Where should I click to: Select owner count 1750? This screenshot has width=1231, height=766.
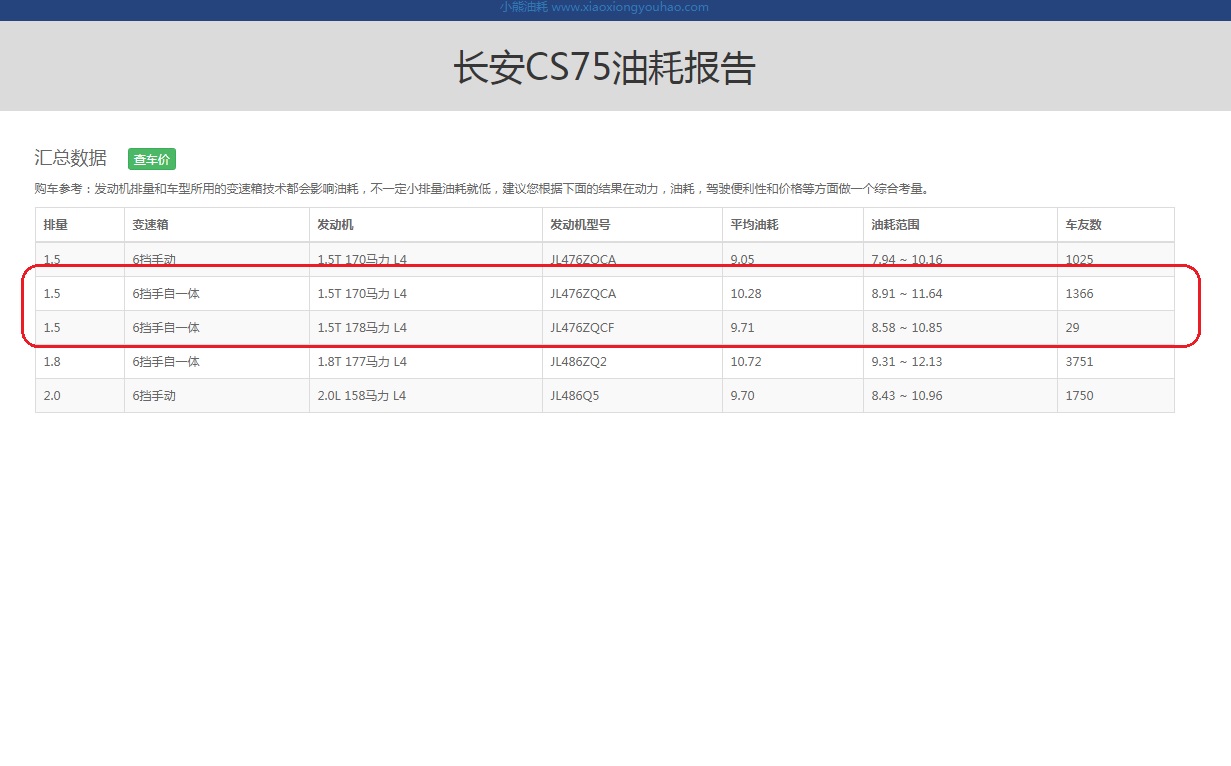pyautogui.click(x=1080, y=396)
